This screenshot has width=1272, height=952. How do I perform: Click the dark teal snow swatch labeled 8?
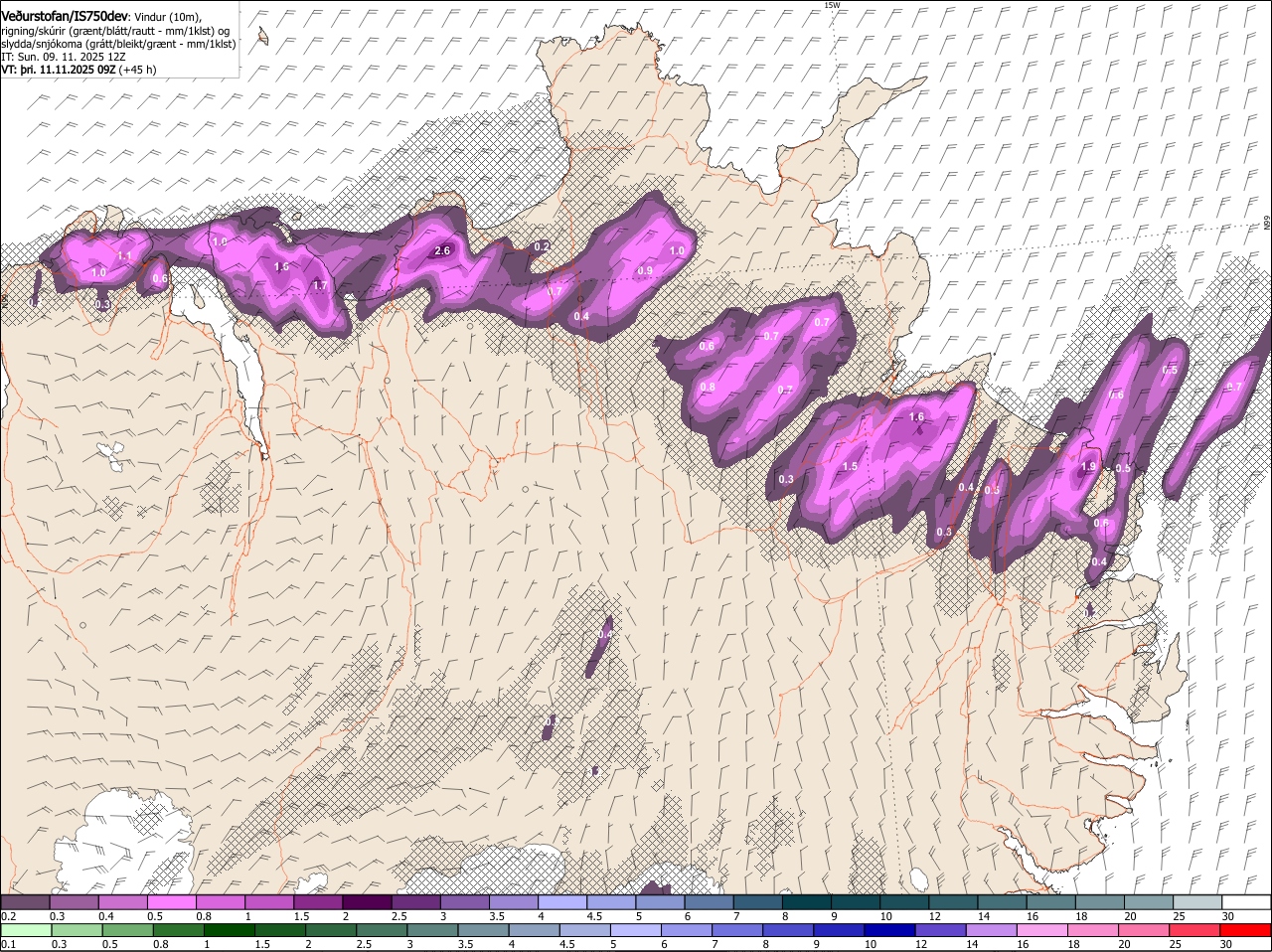tap(806, 901)
